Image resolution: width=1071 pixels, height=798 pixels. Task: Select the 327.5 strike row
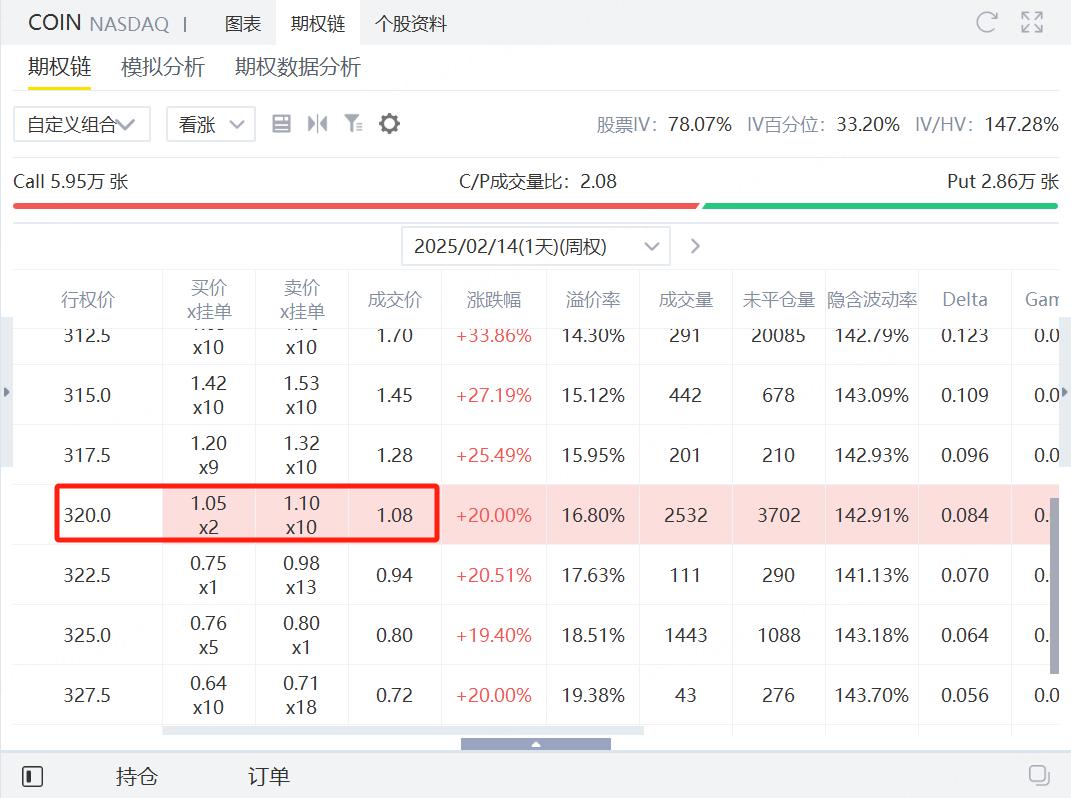[x=536, y=695]
